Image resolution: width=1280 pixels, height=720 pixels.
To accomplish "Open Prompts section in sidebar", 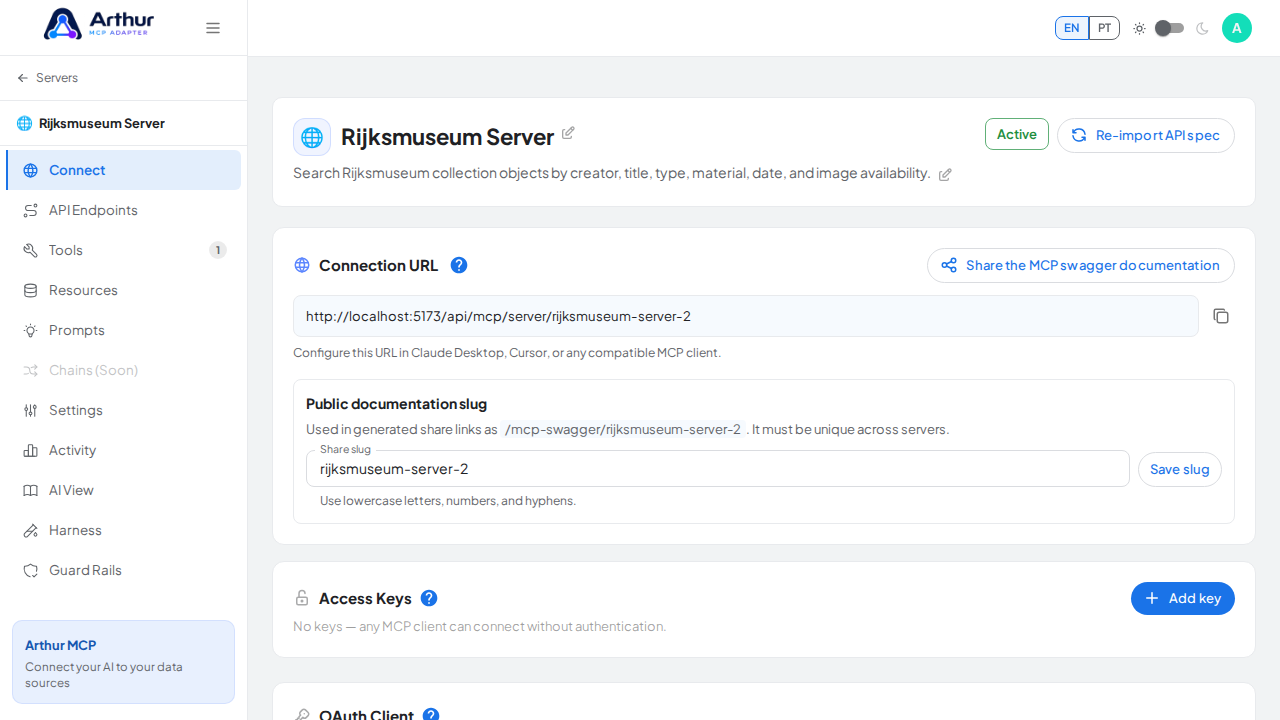I will 123,330.
